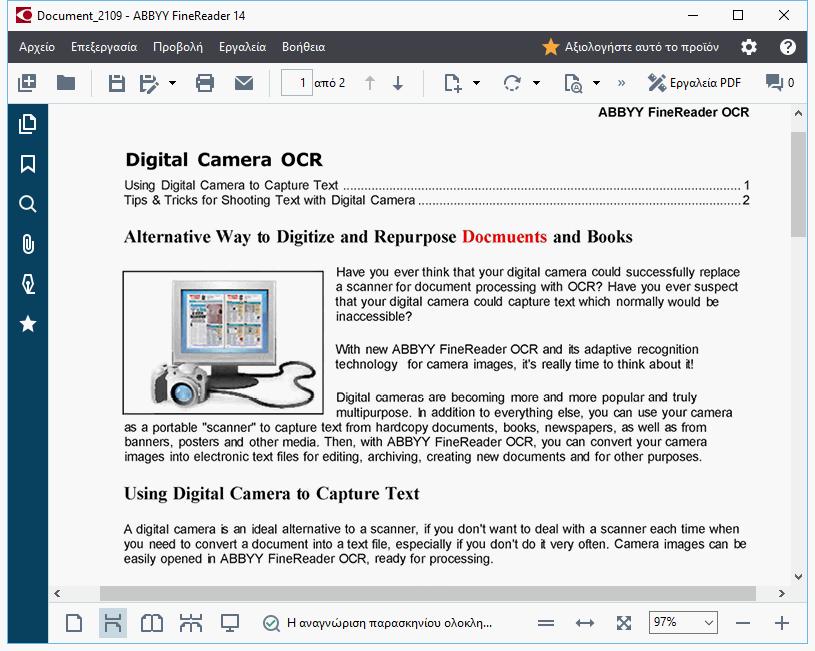Expand the recognize document dropdown arrow
The width and height of the screenshot is (815, 651).
(x=597, y=83)
